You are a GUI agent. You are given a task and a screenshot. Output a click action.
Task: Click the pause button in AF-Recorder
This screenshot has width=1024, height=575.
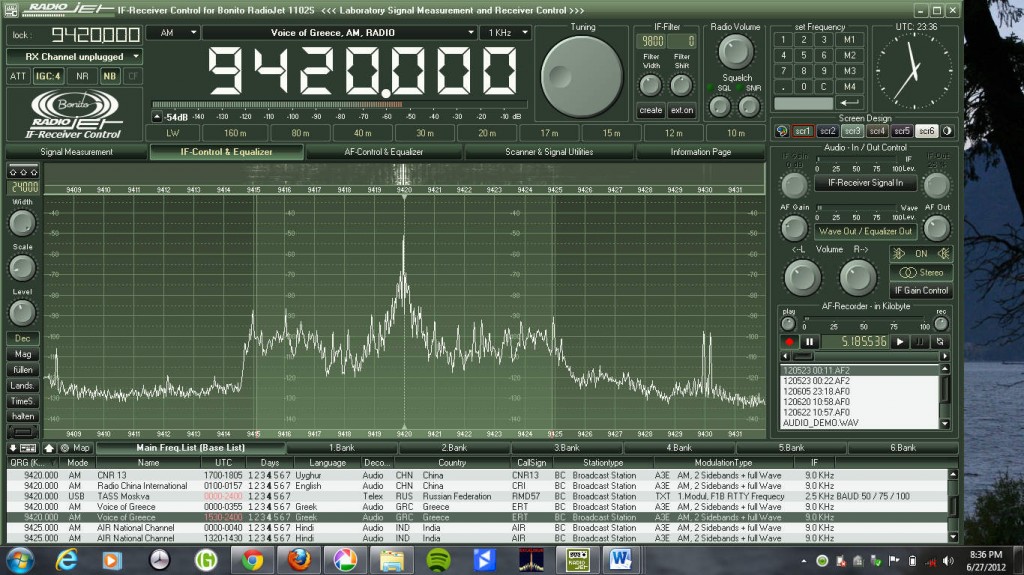[809, 342]
